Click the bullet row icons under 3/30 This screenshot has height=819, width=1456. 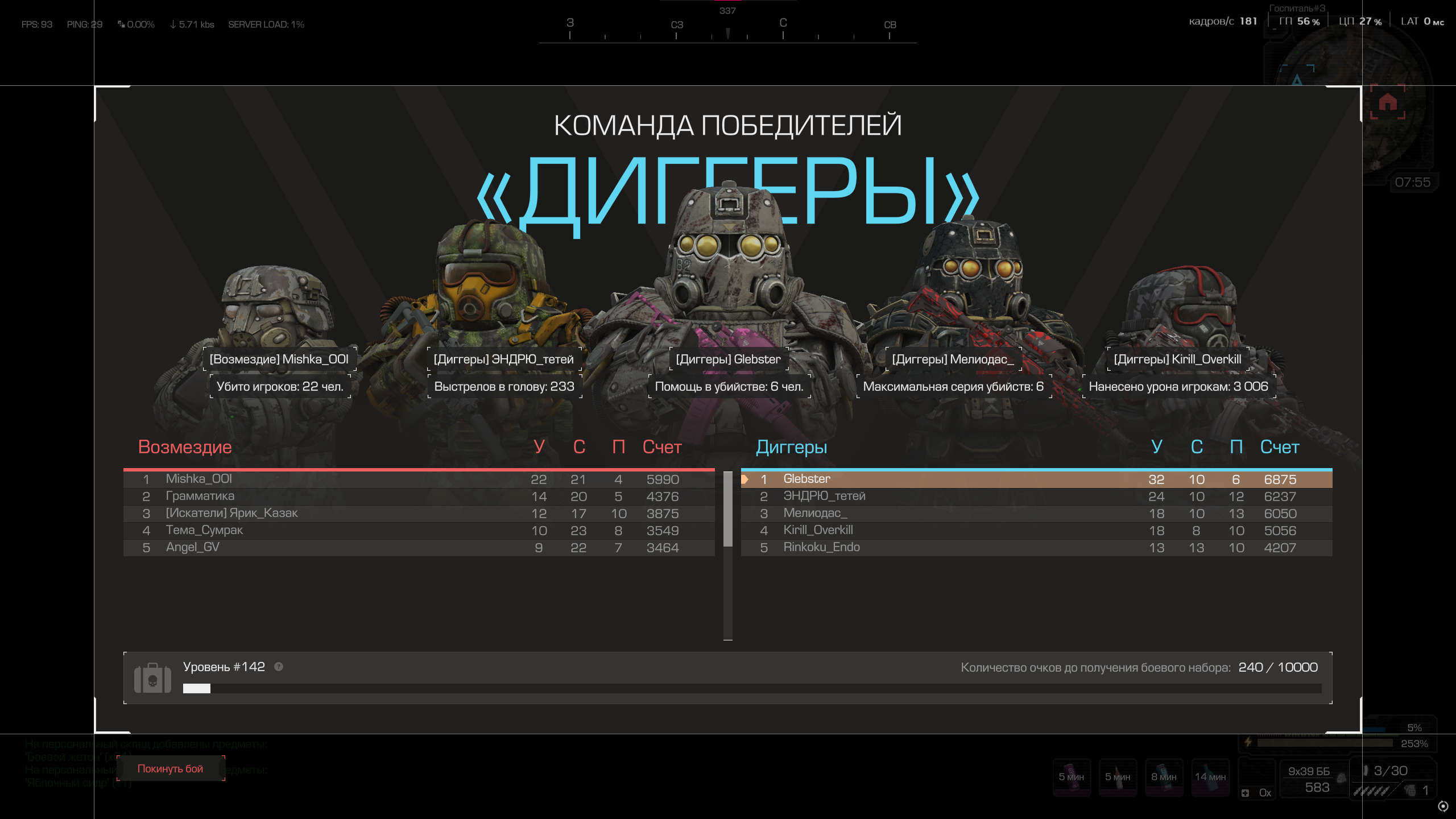(1371, 791)
